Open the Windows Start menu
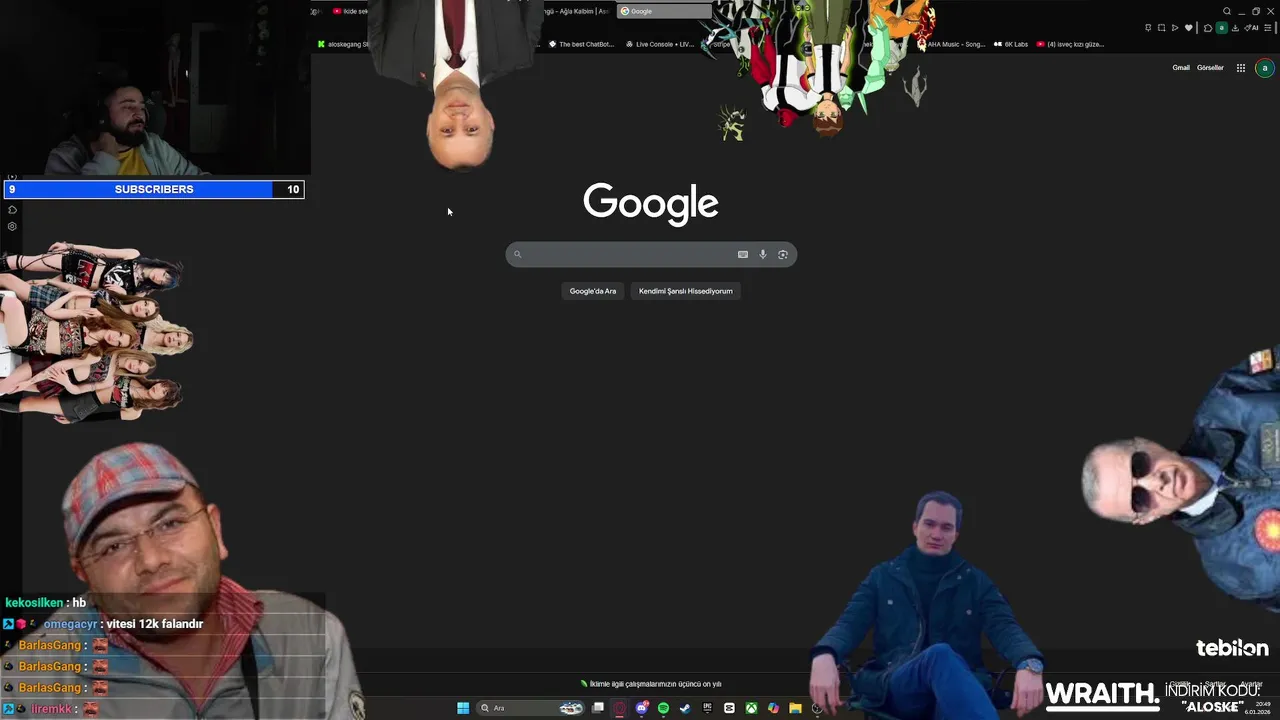 click(463, 708)
